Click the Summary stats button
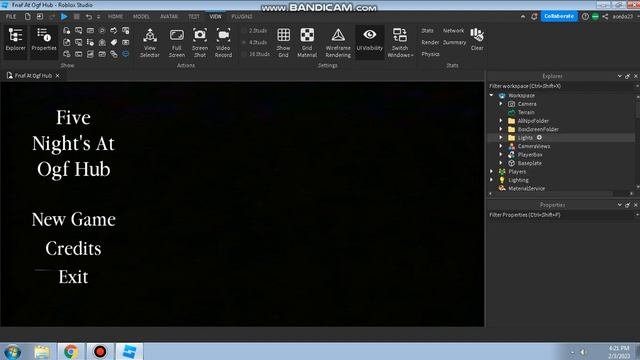640x360 pixels. pyautogui.click(x=454, y=42)
